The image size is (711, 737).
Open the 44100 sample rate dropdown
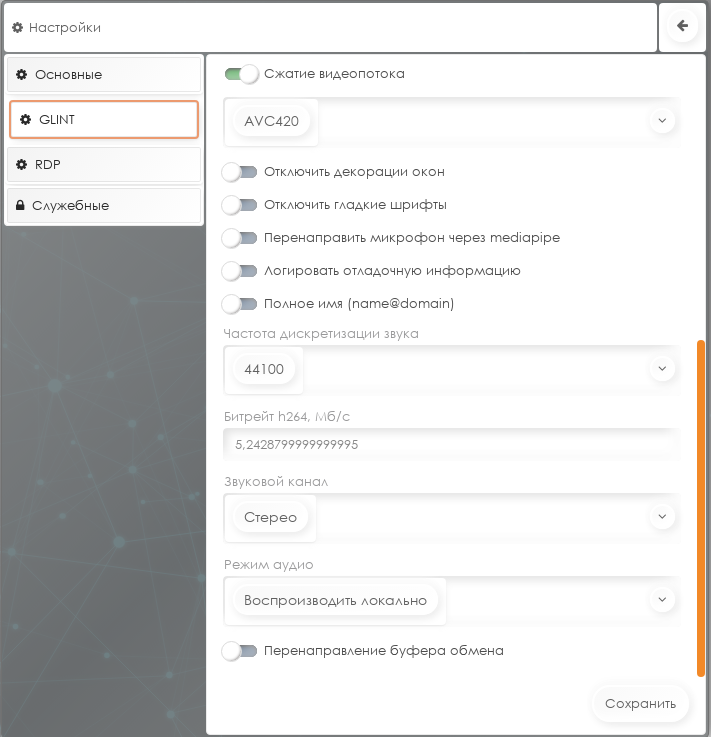661,369
